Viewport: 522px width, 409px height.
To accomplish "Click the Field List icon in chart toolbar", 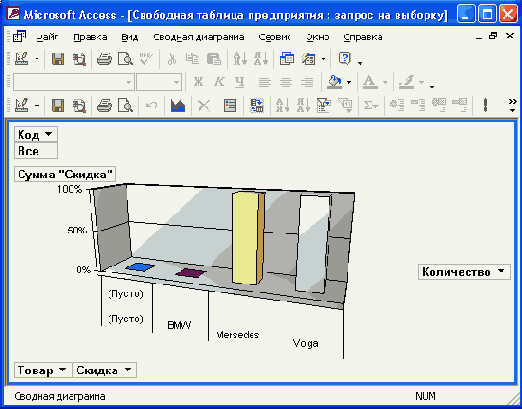I will click(x=230, y=106).
